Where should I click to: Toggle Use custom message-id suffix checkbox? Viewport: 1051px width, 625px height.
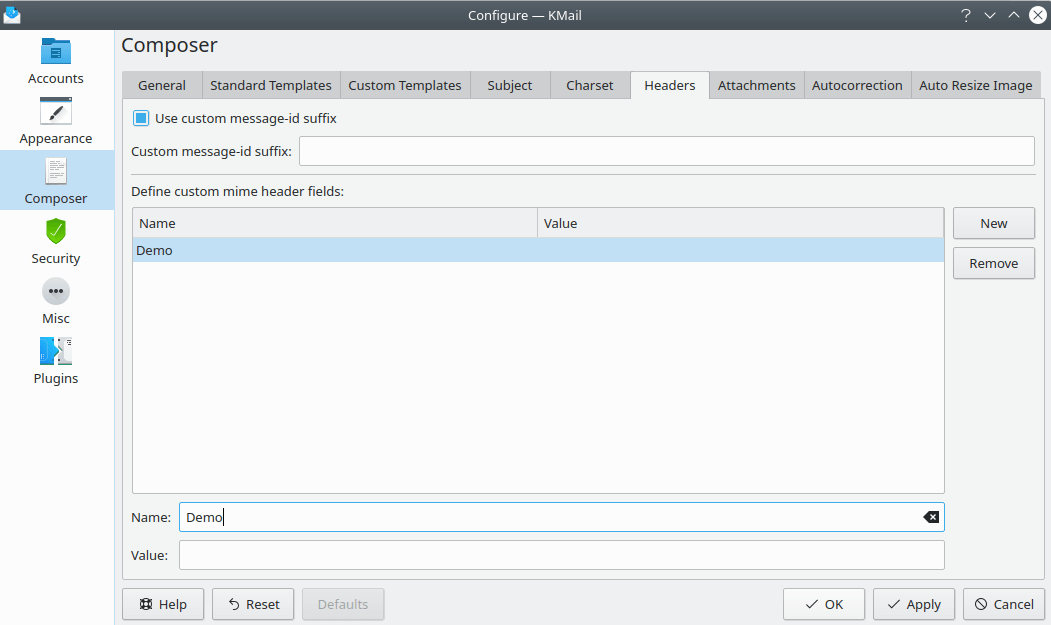coord(142,118)
